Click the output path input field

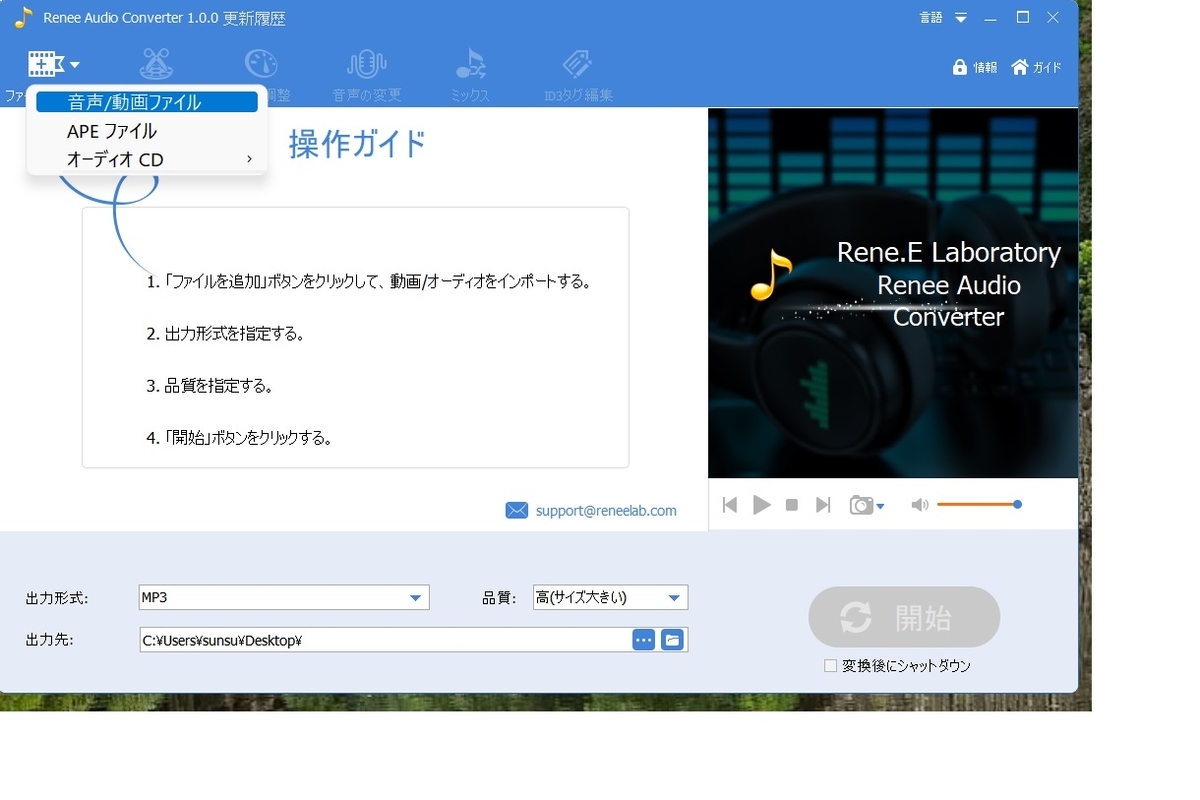point(385,640)
